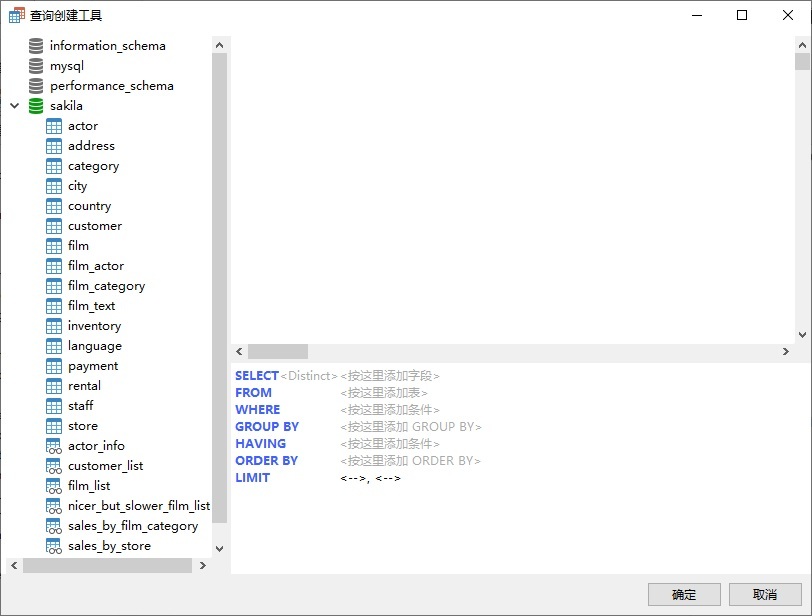The image size is (812, 616).
Task: Click the nicer_but_slower_film_list view icon
Action: (54, 506)
